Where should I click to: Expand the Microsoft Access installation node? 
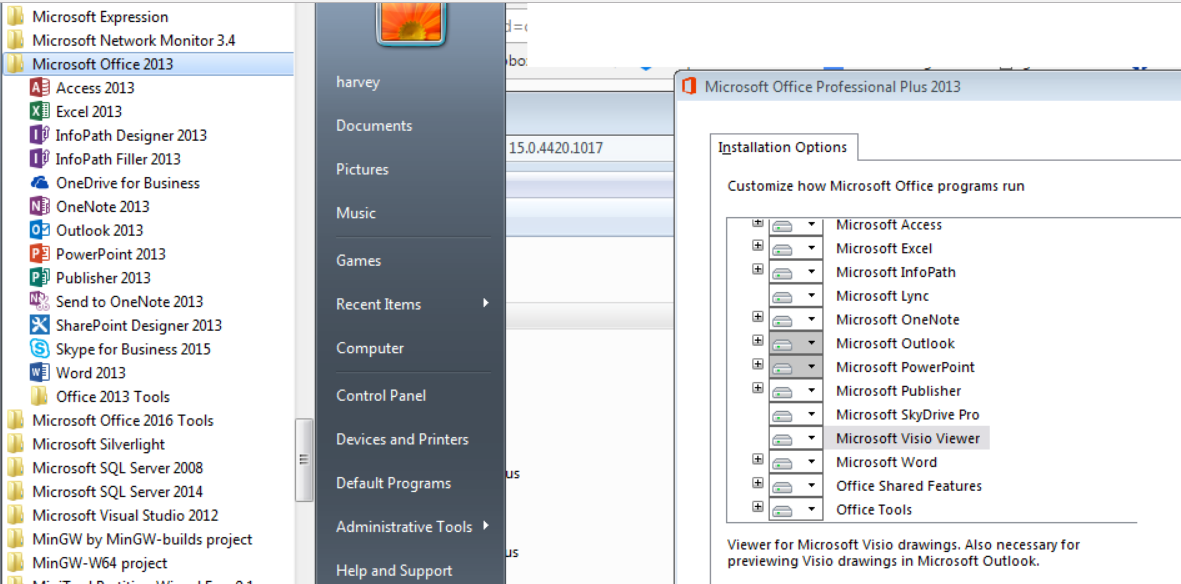coord(757,222)
